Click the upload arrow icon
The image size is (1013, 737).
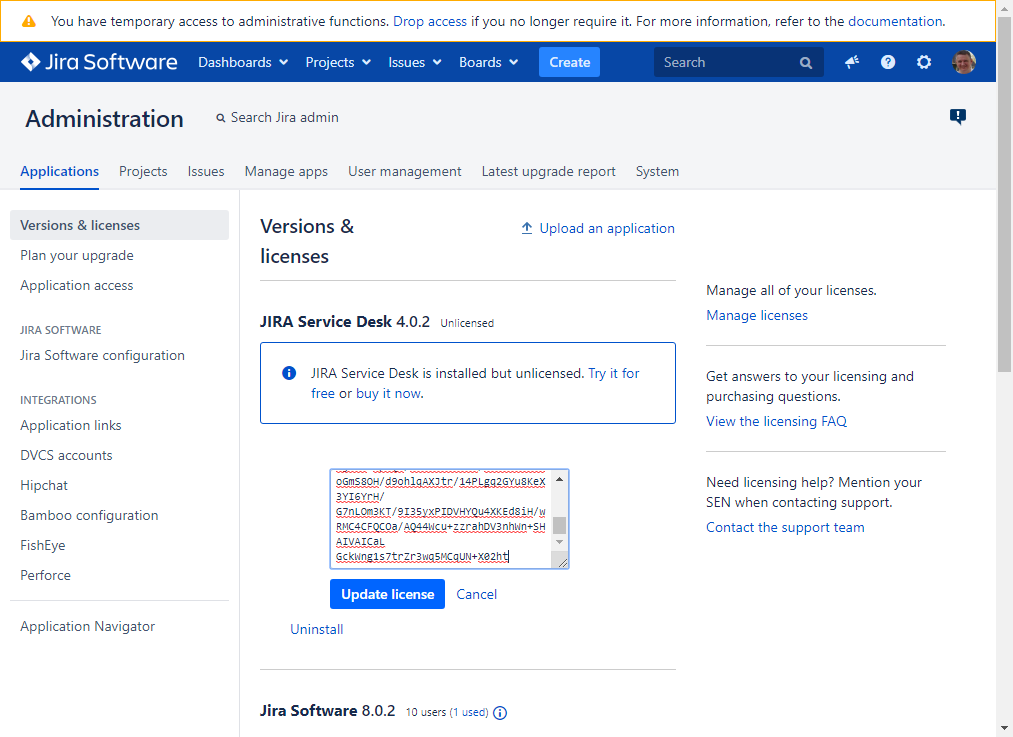pos(527,228)
